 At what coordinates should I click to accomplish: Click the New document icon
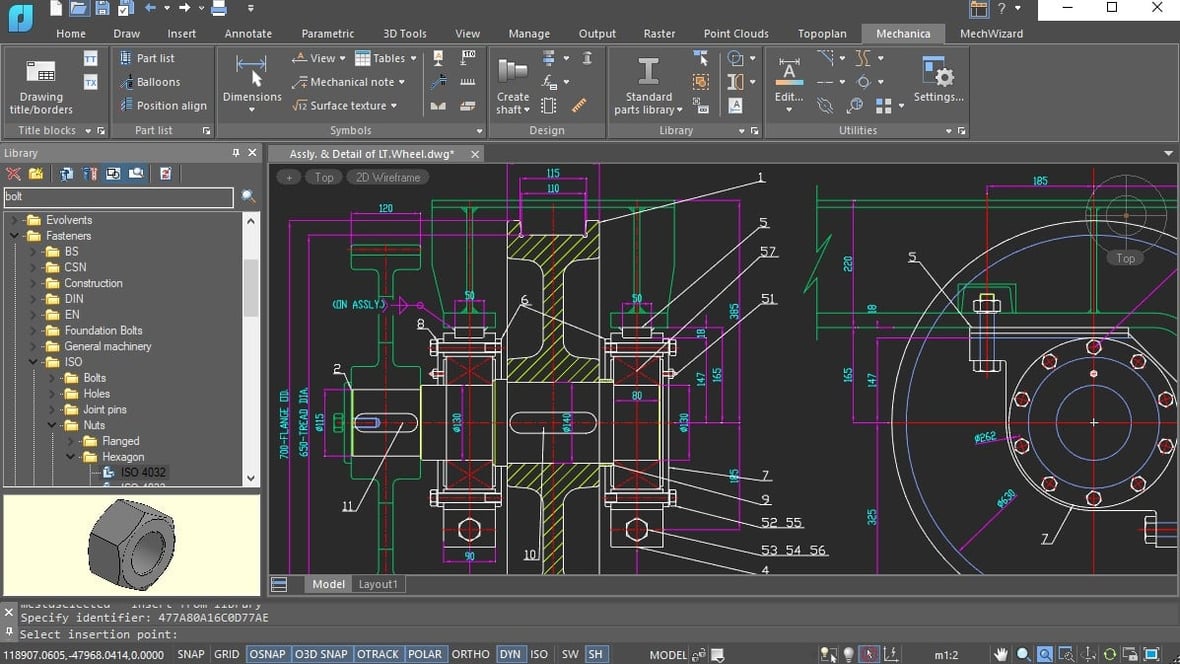[56, 8]
